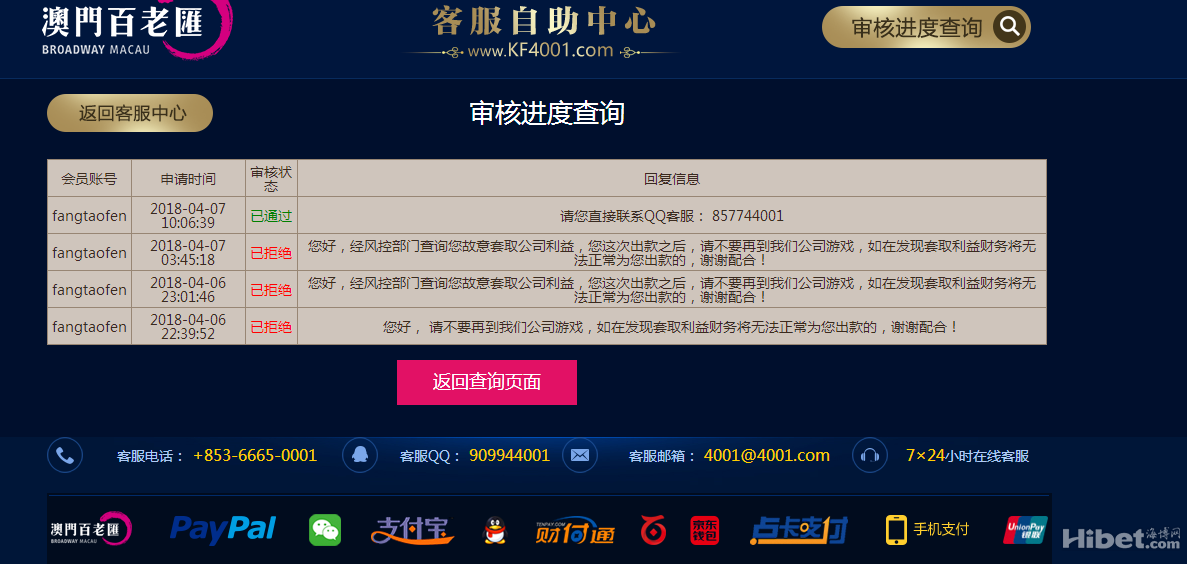Image resolution: width=1187 pixels, height=564 pixels.
Task: Click the magnifier icon in 审核进度查询
Action: [1010, 27]
